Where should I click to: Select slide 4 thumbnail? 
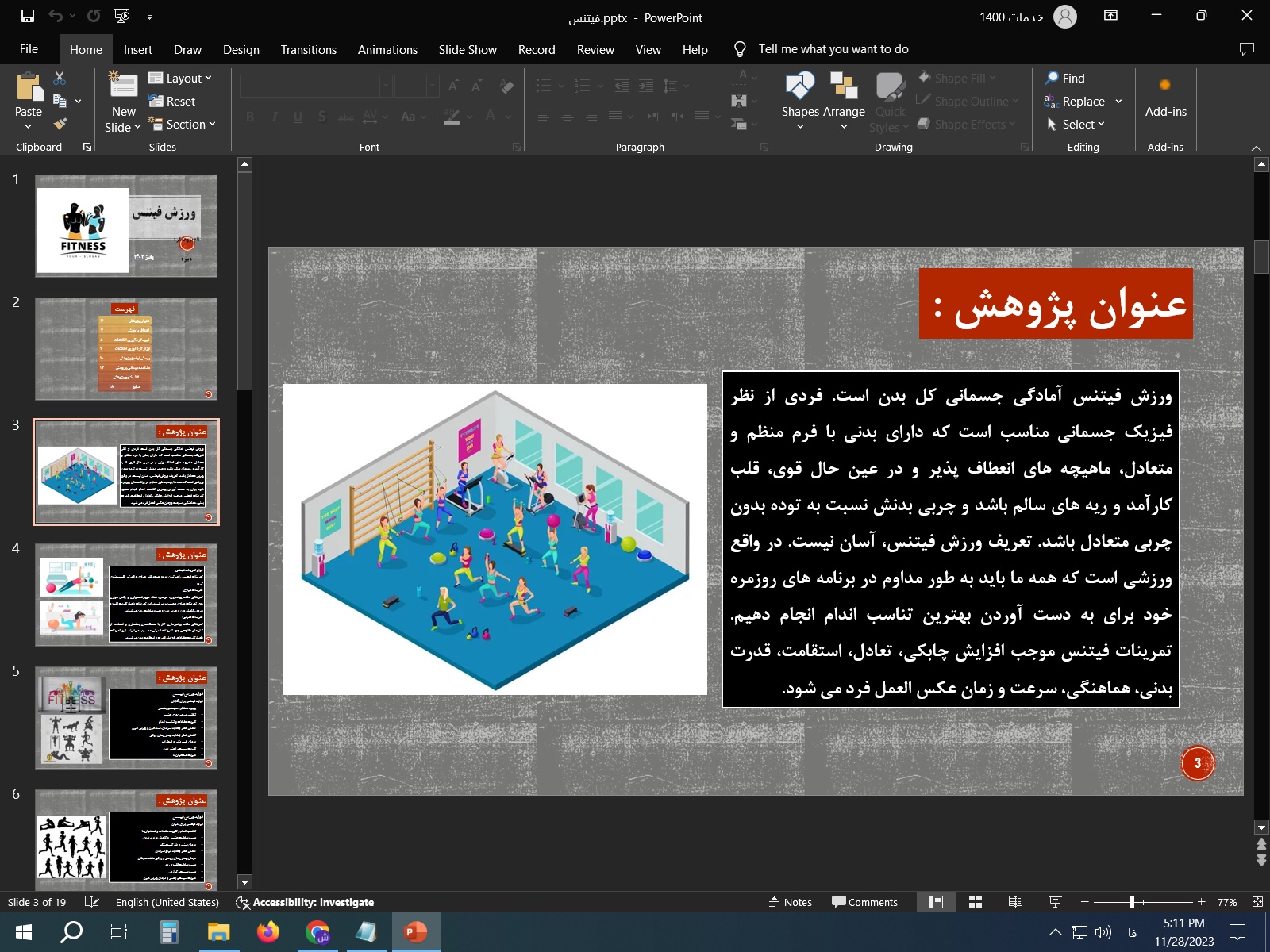tap(126, 594)
